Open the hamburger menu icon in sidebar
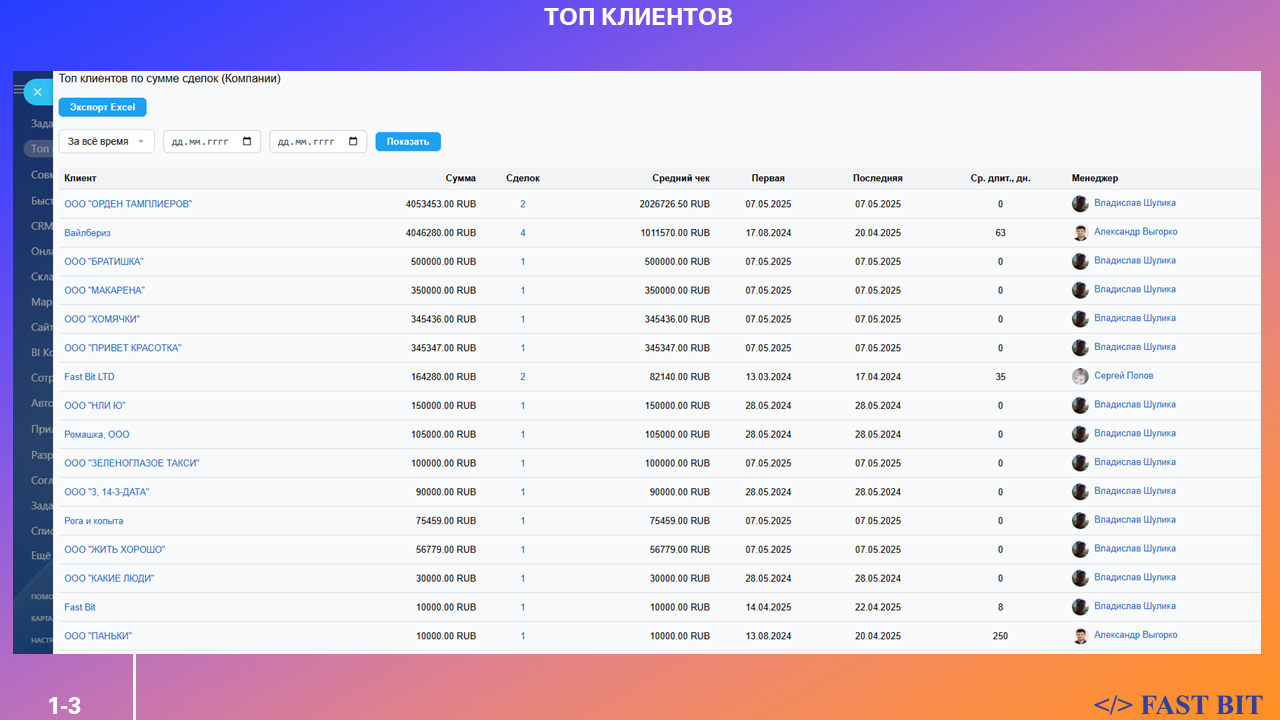The image size is (1280, 720). point(18,90)
